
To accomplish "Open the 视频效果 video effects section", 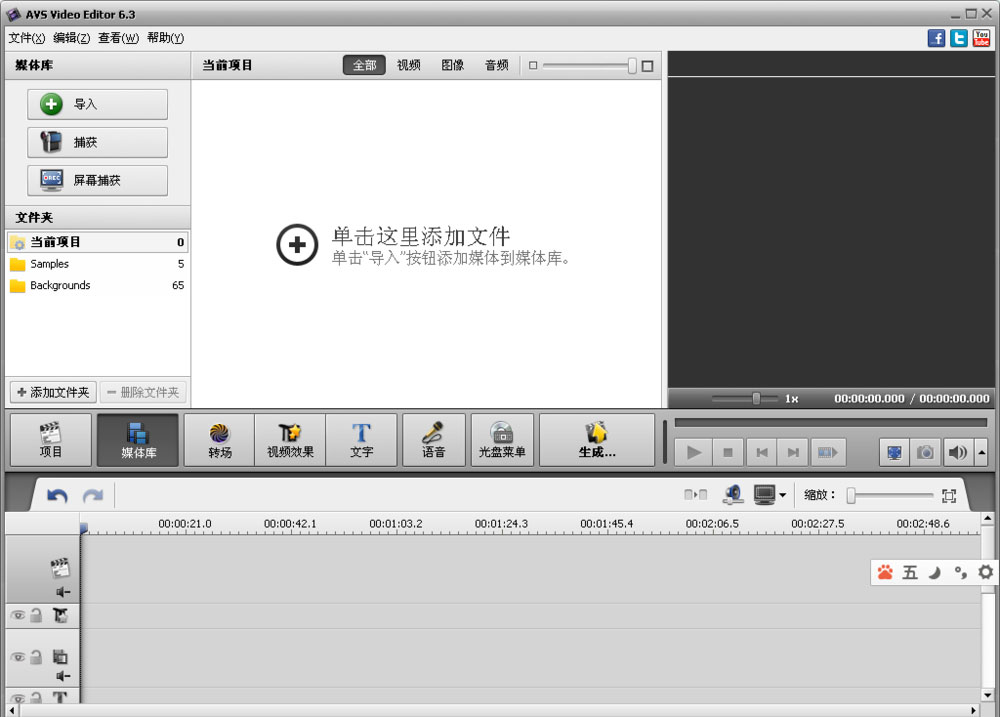I will pos(290,440).
